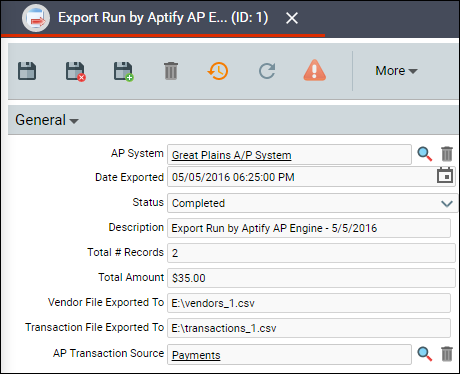Refresh the record with the reload icon
The image size is (460, 374).
click(267, 71)
